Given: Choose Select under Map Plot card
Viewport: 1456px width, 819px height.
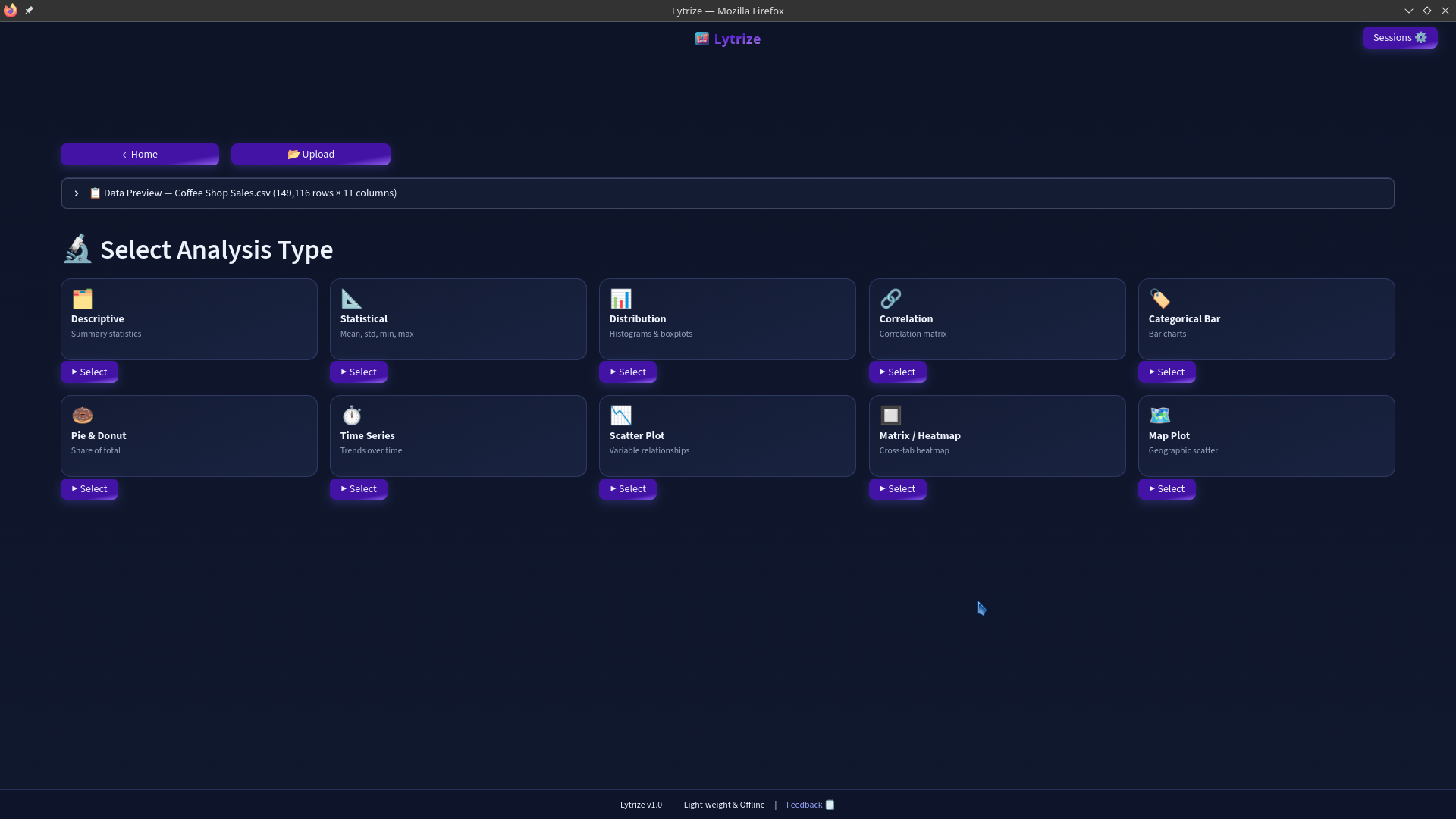Looking at the screenshot, I should click(1167, 488).
